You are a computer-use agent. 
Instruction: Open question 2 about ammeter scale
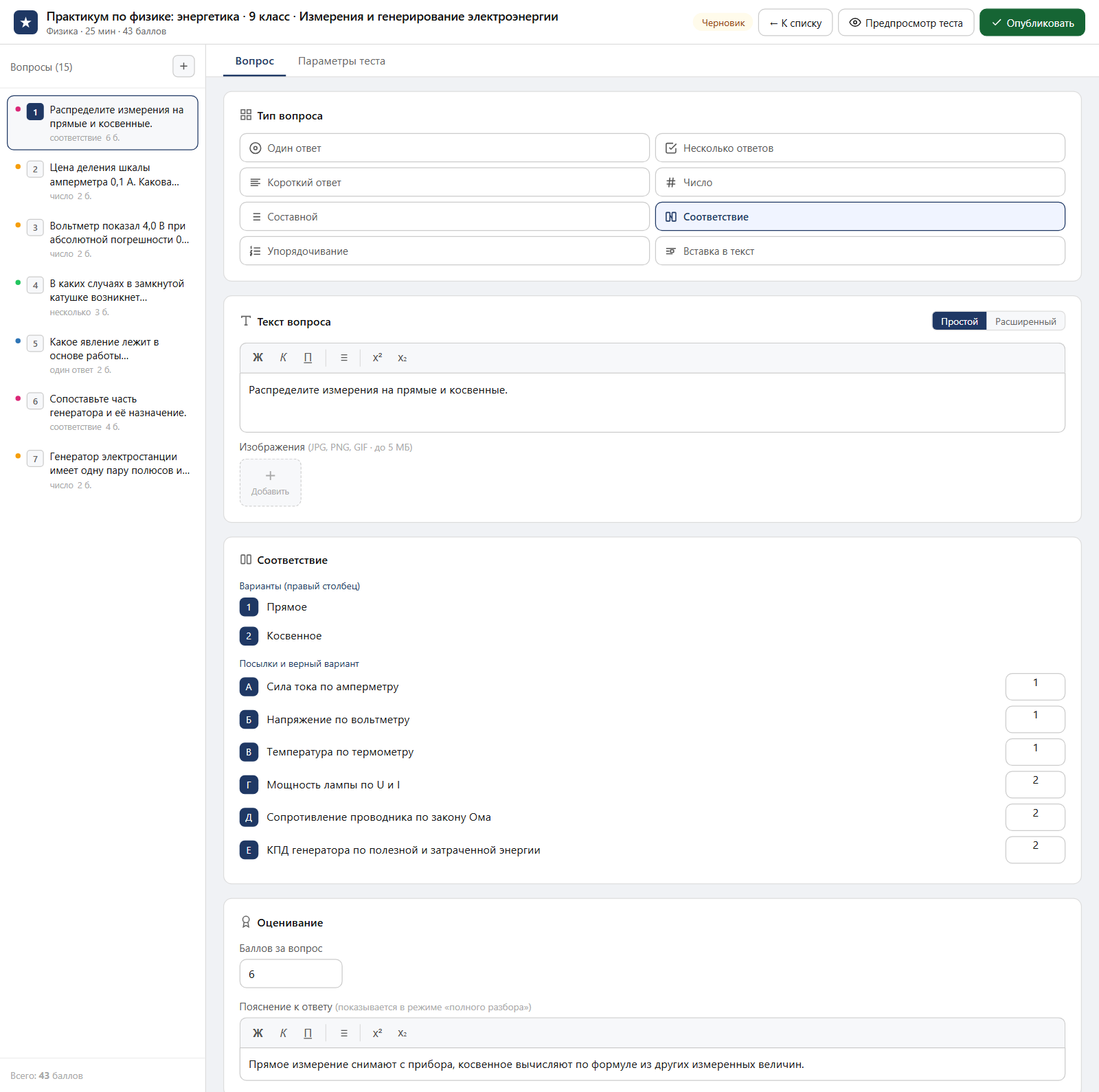[x=102, y=181]
